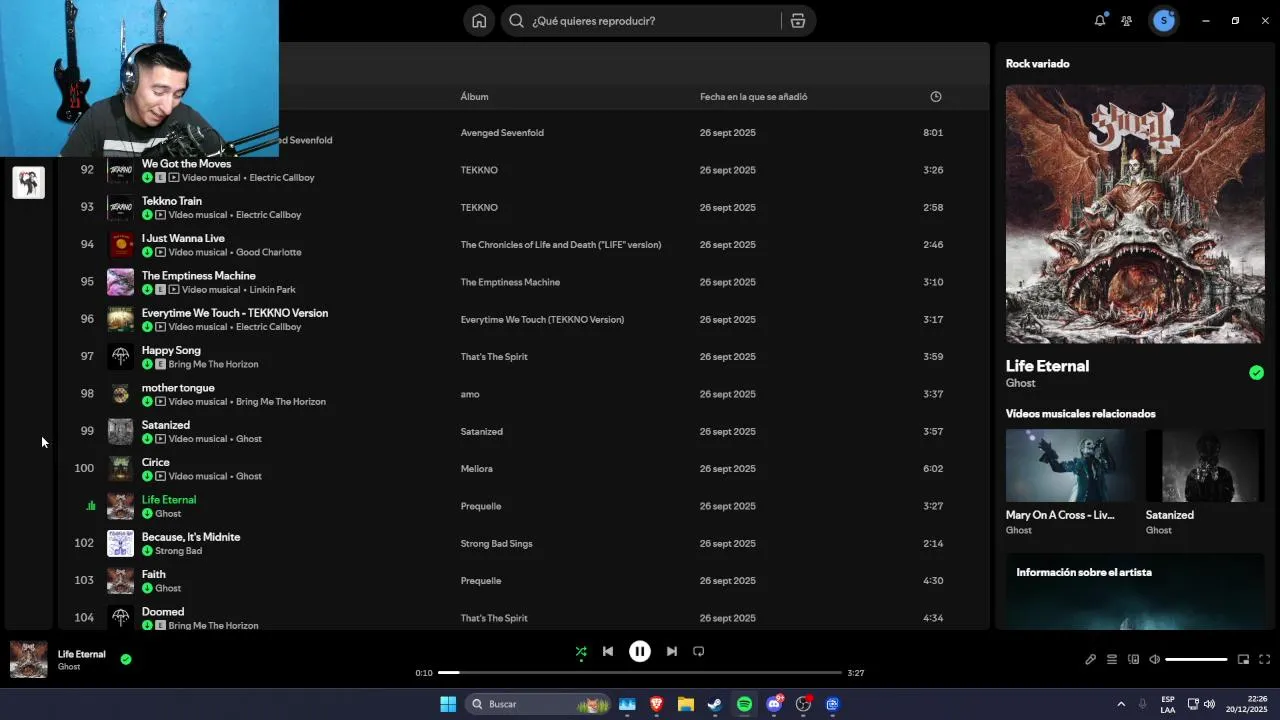Open Meliora album link

point(476,469)
